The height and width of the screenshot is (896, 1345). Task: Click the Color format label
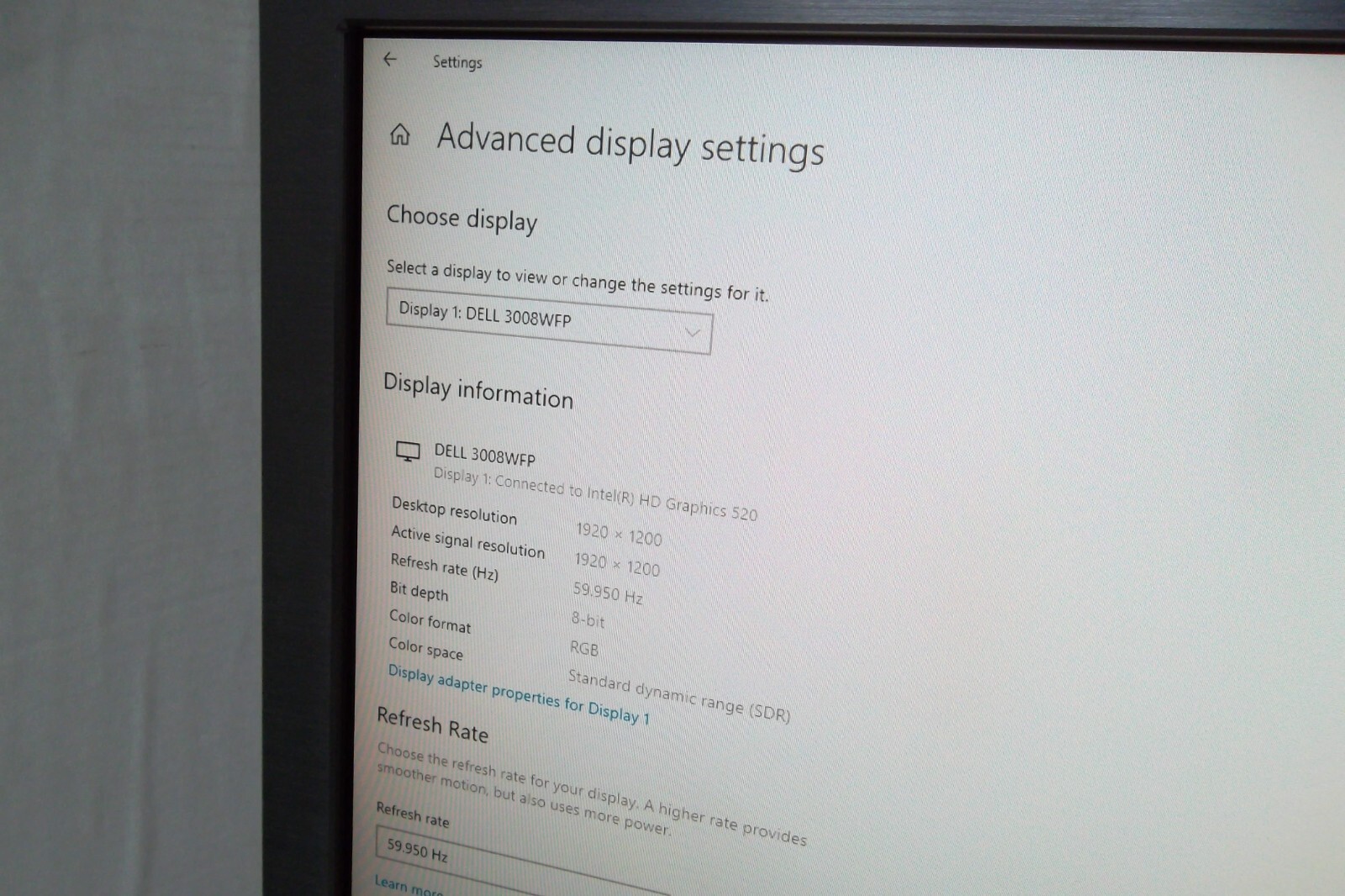click(x=430, y=621)
